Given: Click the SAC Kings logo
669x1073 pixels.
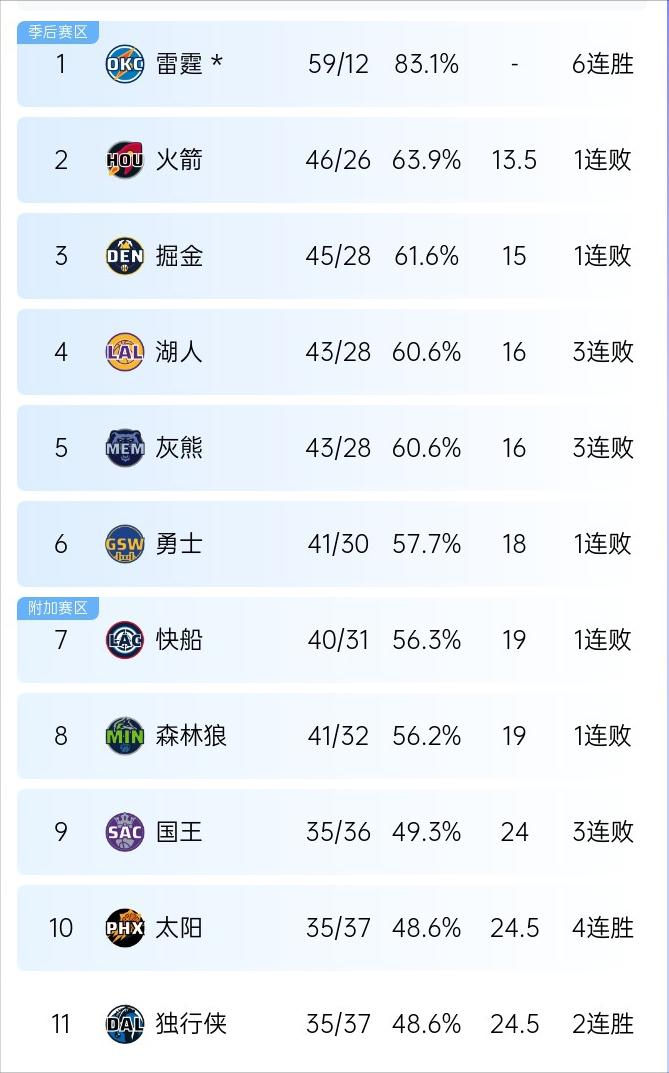Looking at the screenshot, I should (125, 832).
